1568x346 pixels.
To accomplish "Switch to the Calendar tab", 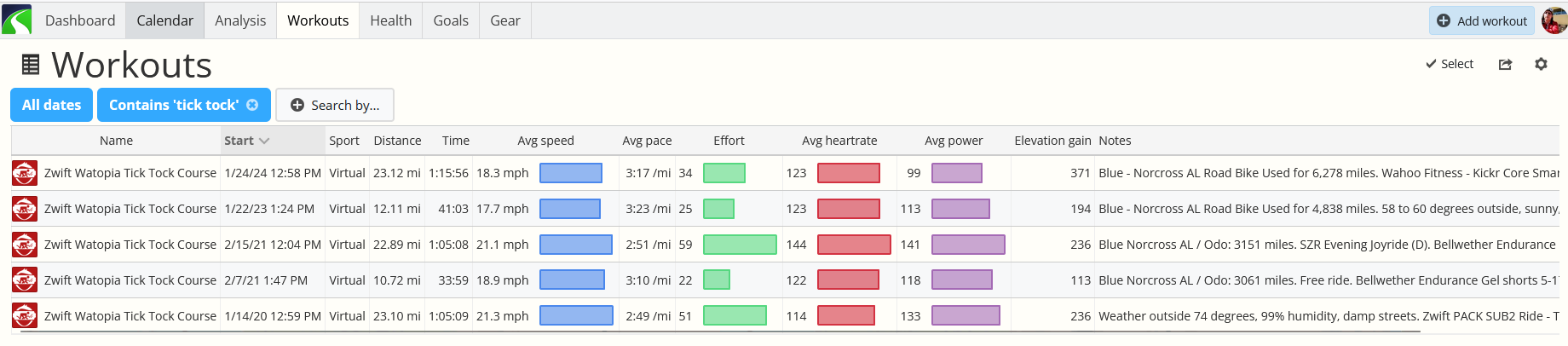I will [x=164, y=20].
